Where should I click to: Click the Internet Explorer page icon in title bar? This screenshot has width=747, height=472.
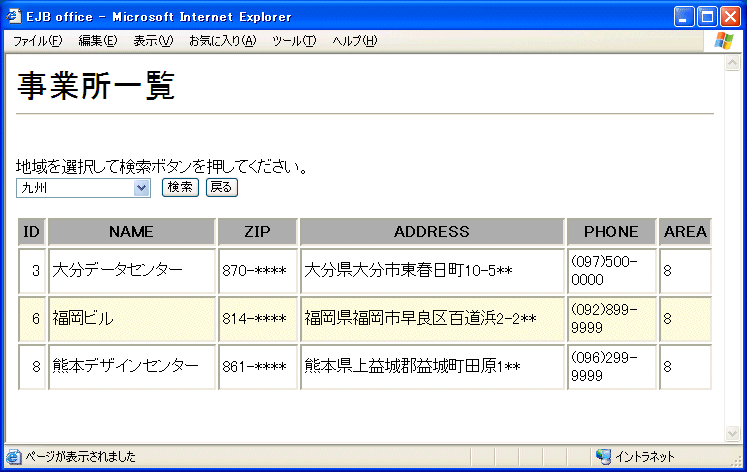(13, 17)
